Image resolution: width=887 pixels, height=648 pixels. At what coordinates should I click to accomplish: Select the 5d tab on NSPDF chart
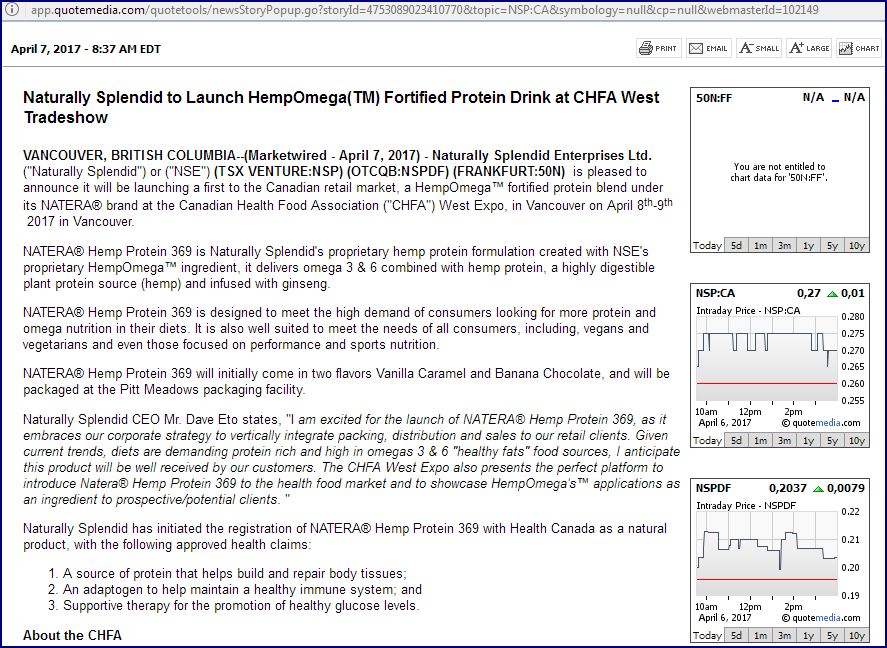coord(736,636)
